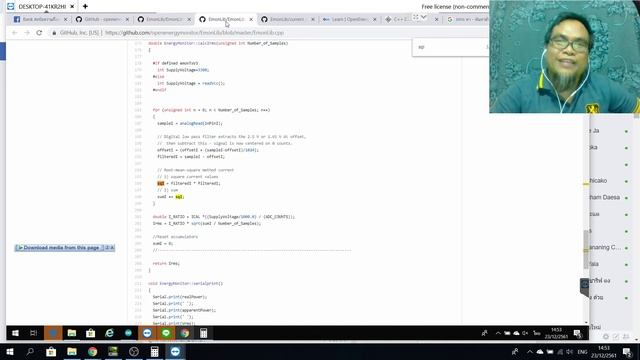Open local notification center icon

point(628,351)
